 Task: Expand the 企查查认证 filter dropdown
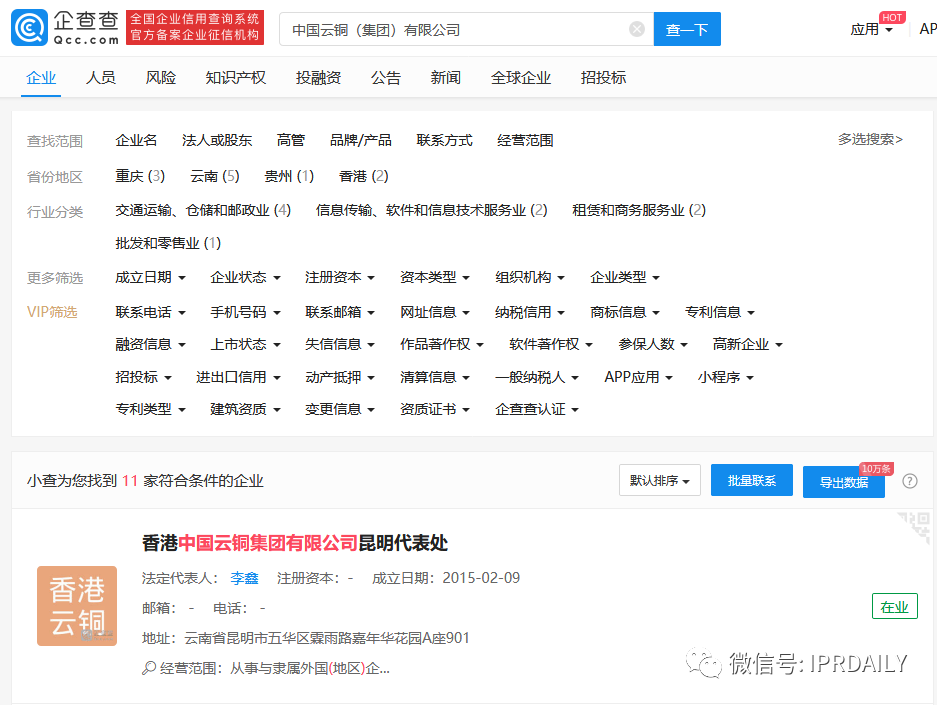[x=537, y=409]
